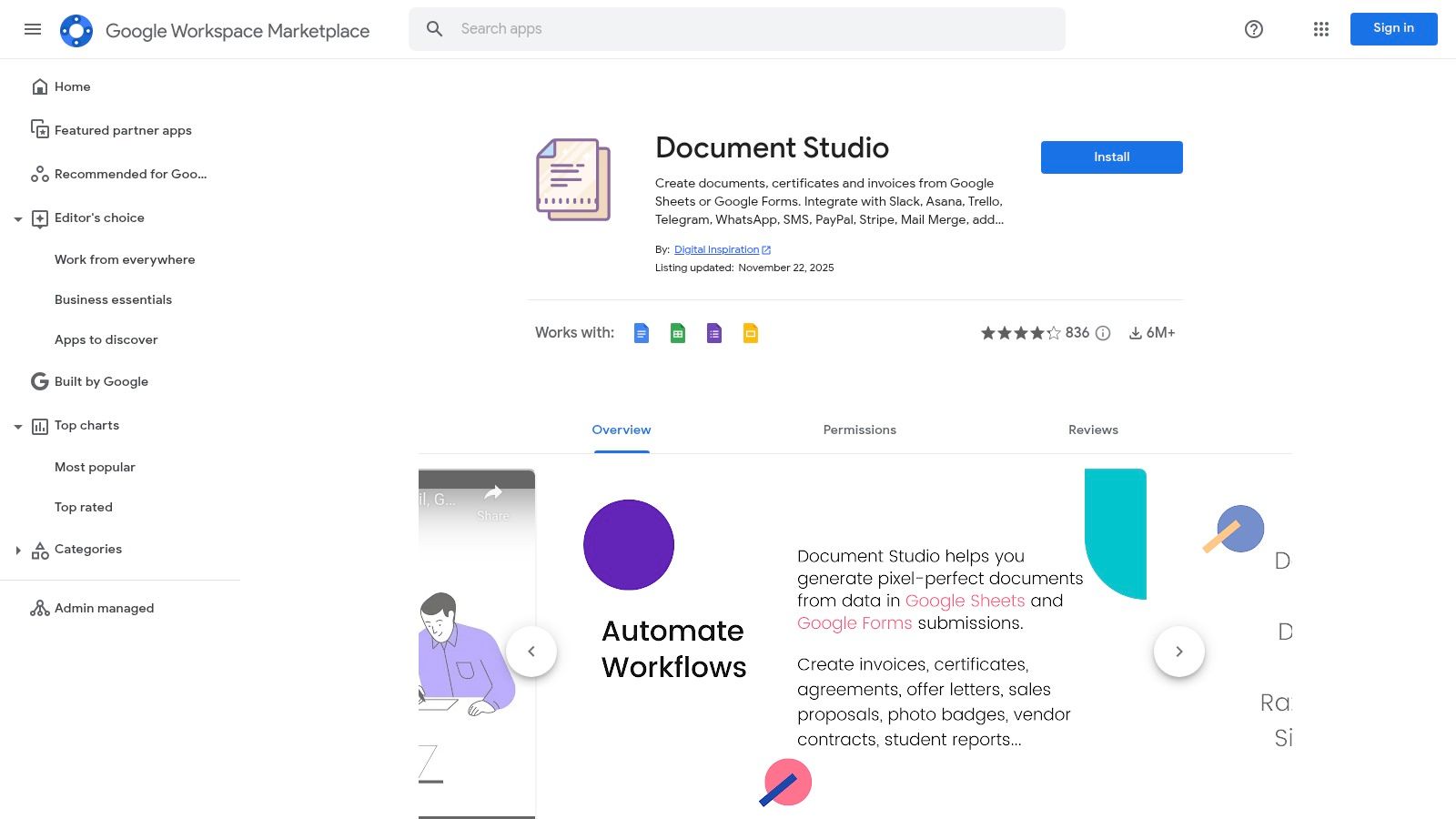Click the Top charts icon
The image size is (1456, 819).
[x=40, y=426]
